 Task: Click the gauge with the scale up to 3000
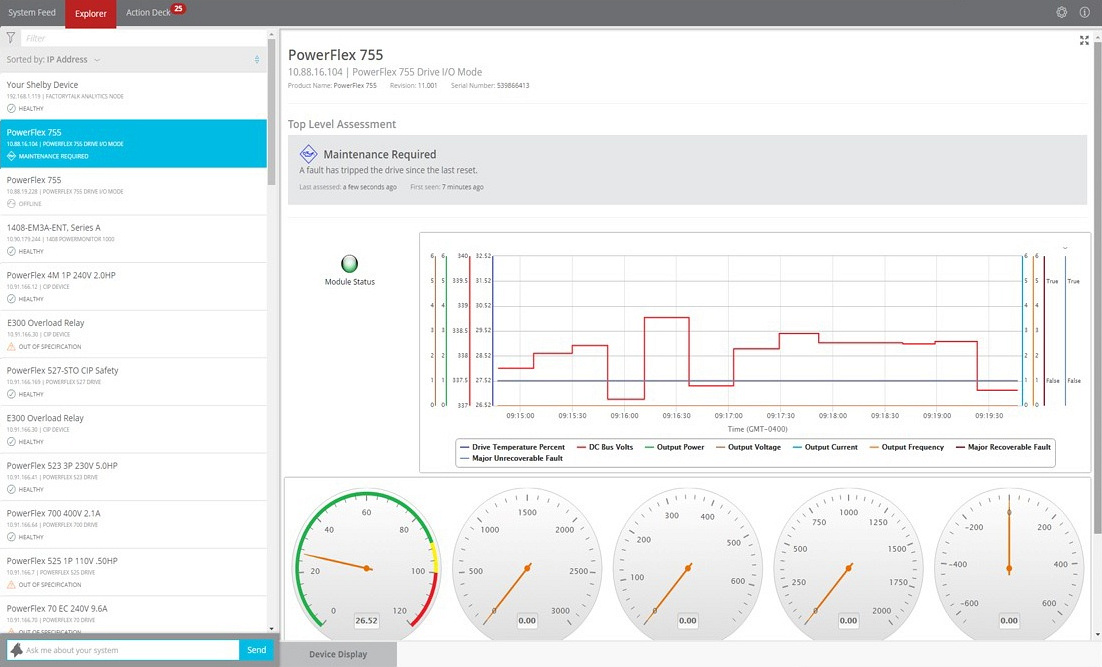point(527,564)
